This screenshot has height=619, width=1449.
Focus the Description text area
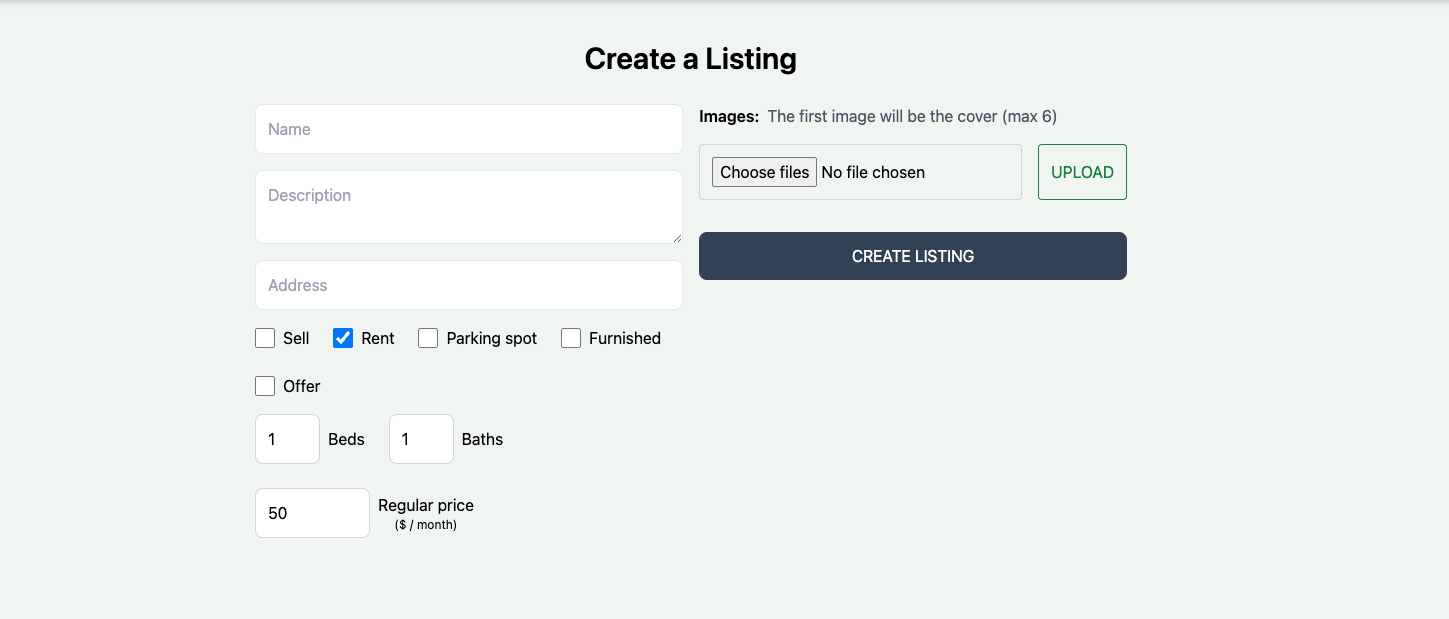point(468,206)
